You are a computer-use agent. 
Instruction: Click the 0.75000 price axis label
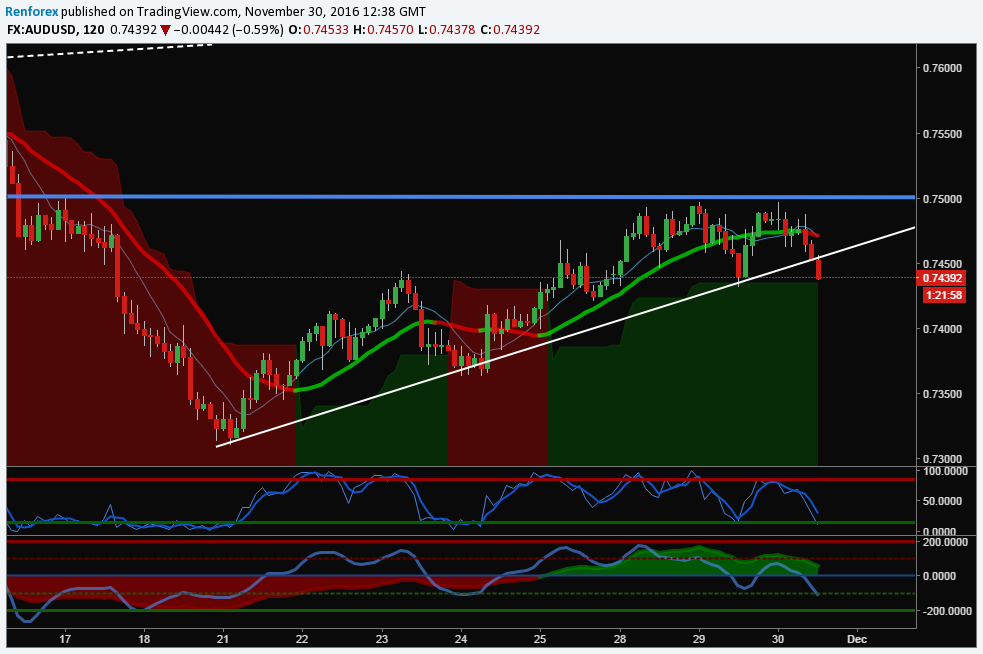pyautogui.click(x=942, y=199)
